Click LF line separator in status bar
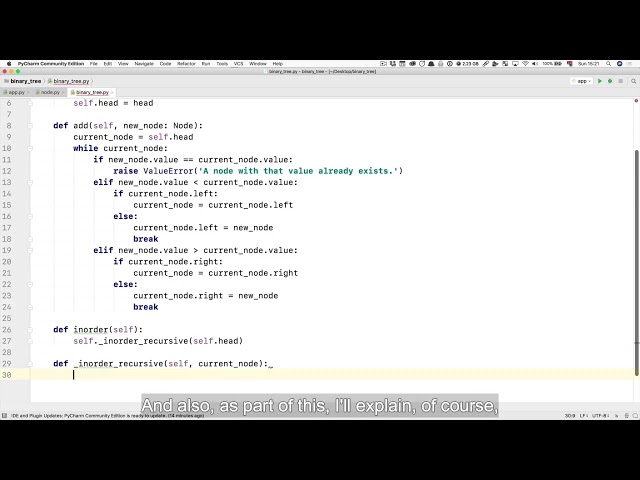640x480 pixels. pyautogui.click(x=583, y=416)
